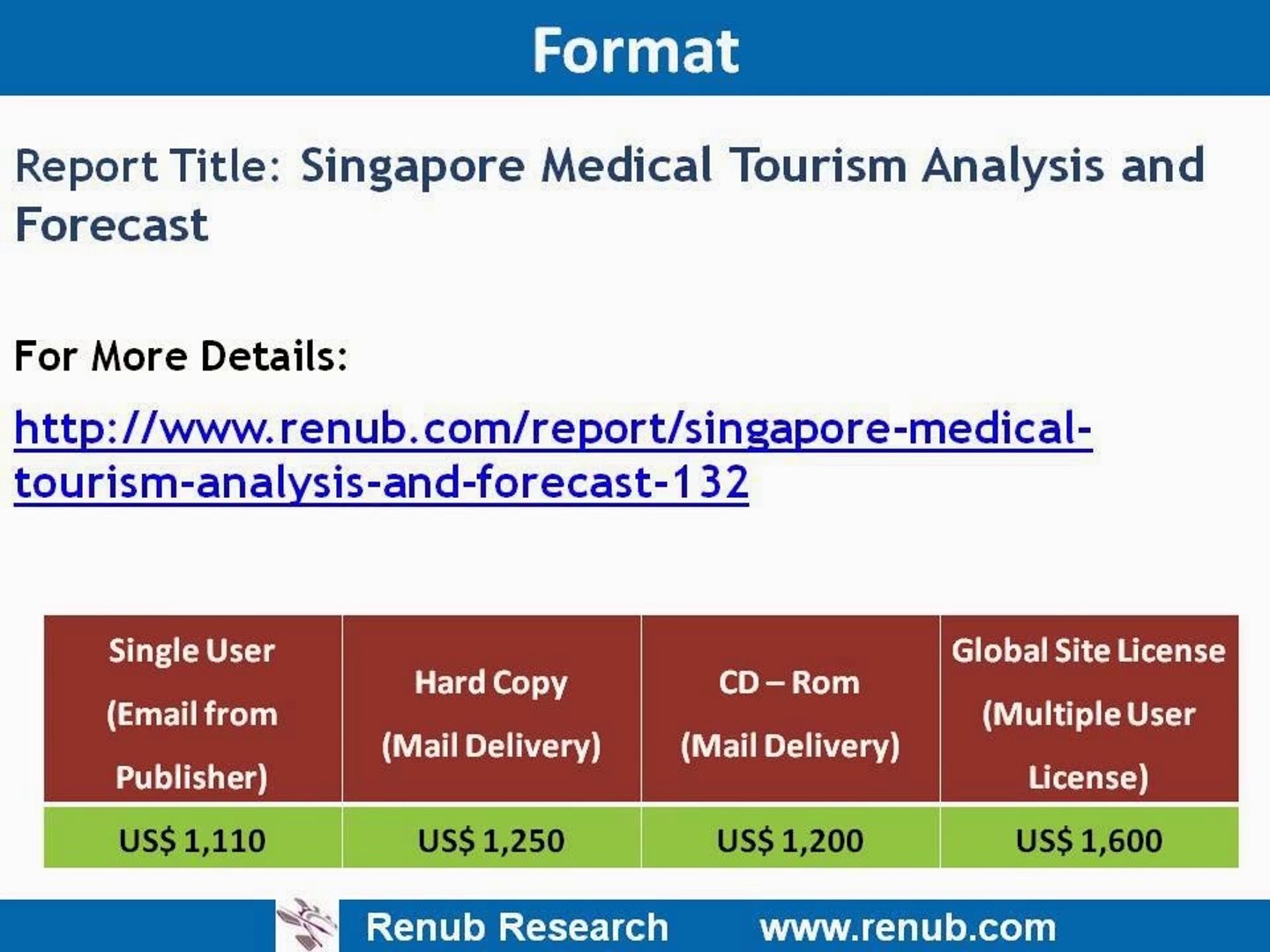Click the Renub Research logo icon
Screen dimensions: 1270x952
click(307, 925)
